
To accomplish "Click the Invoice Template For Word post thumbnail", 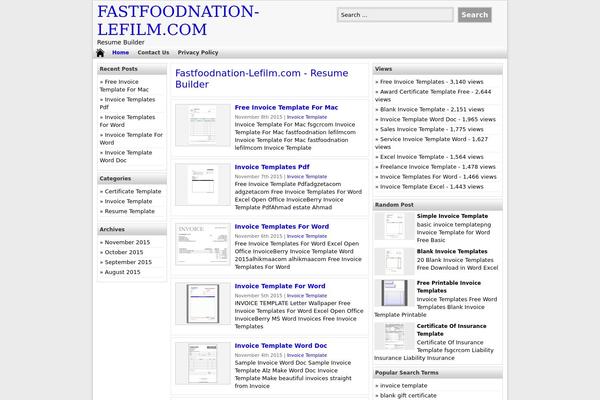I will 203,304.
